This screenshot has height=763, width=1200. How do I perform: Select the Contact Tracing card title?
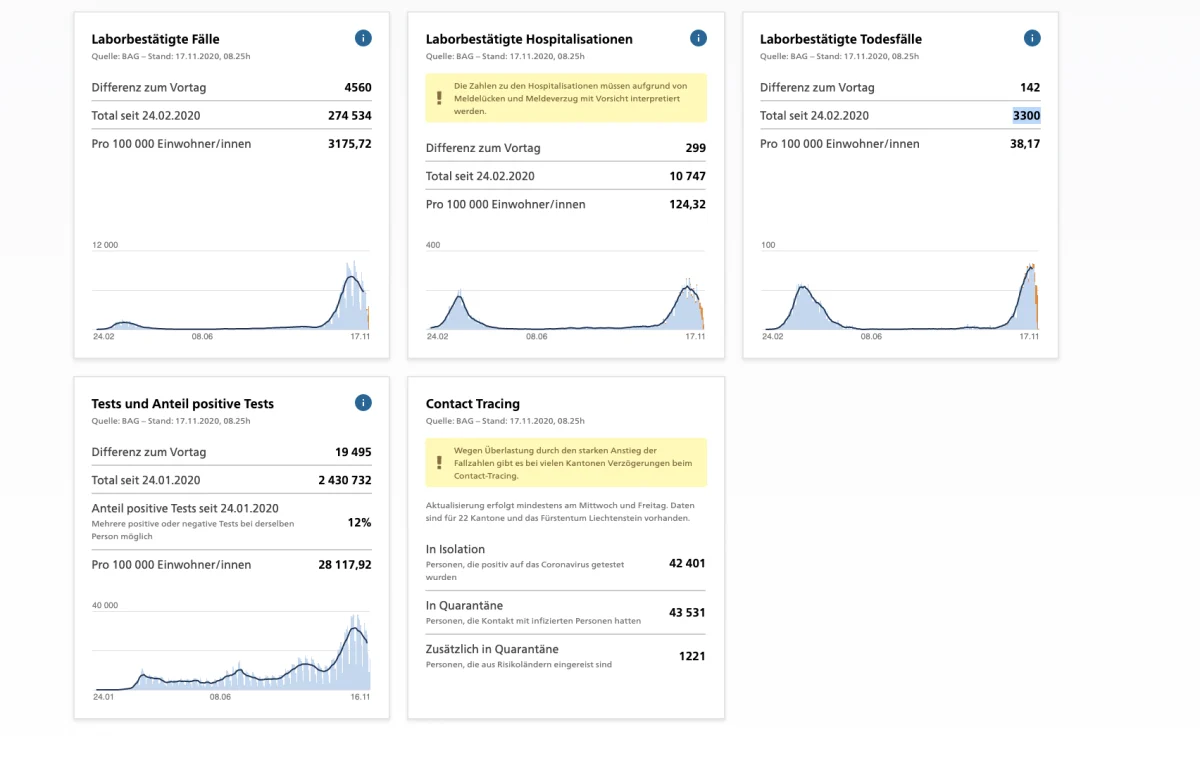click(473, 404)
